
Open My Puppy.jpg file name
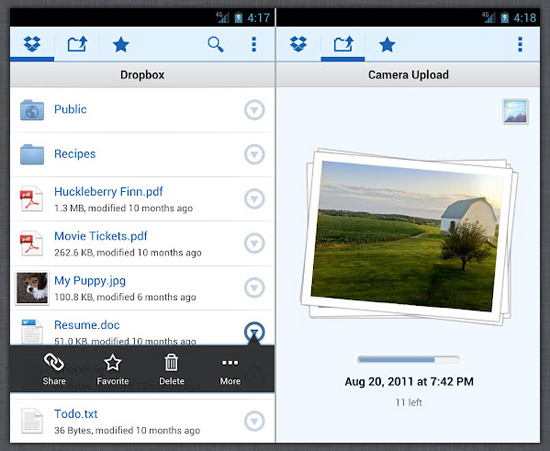(x=90, y=281)
